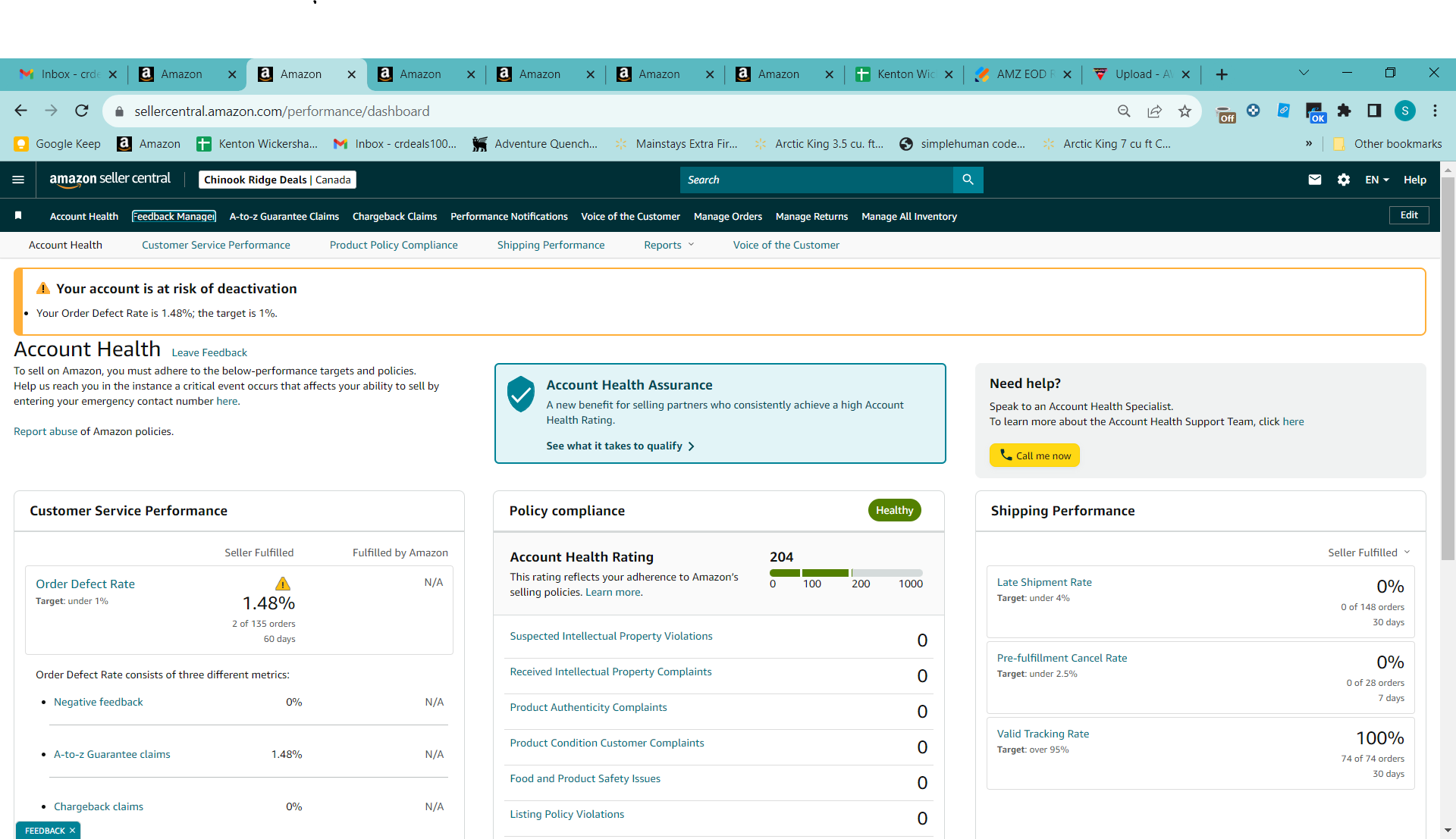Open A-to-z Guarantee Claims menu item
The height and width of the screenshot is (839, 1456).
coord(284,216)
